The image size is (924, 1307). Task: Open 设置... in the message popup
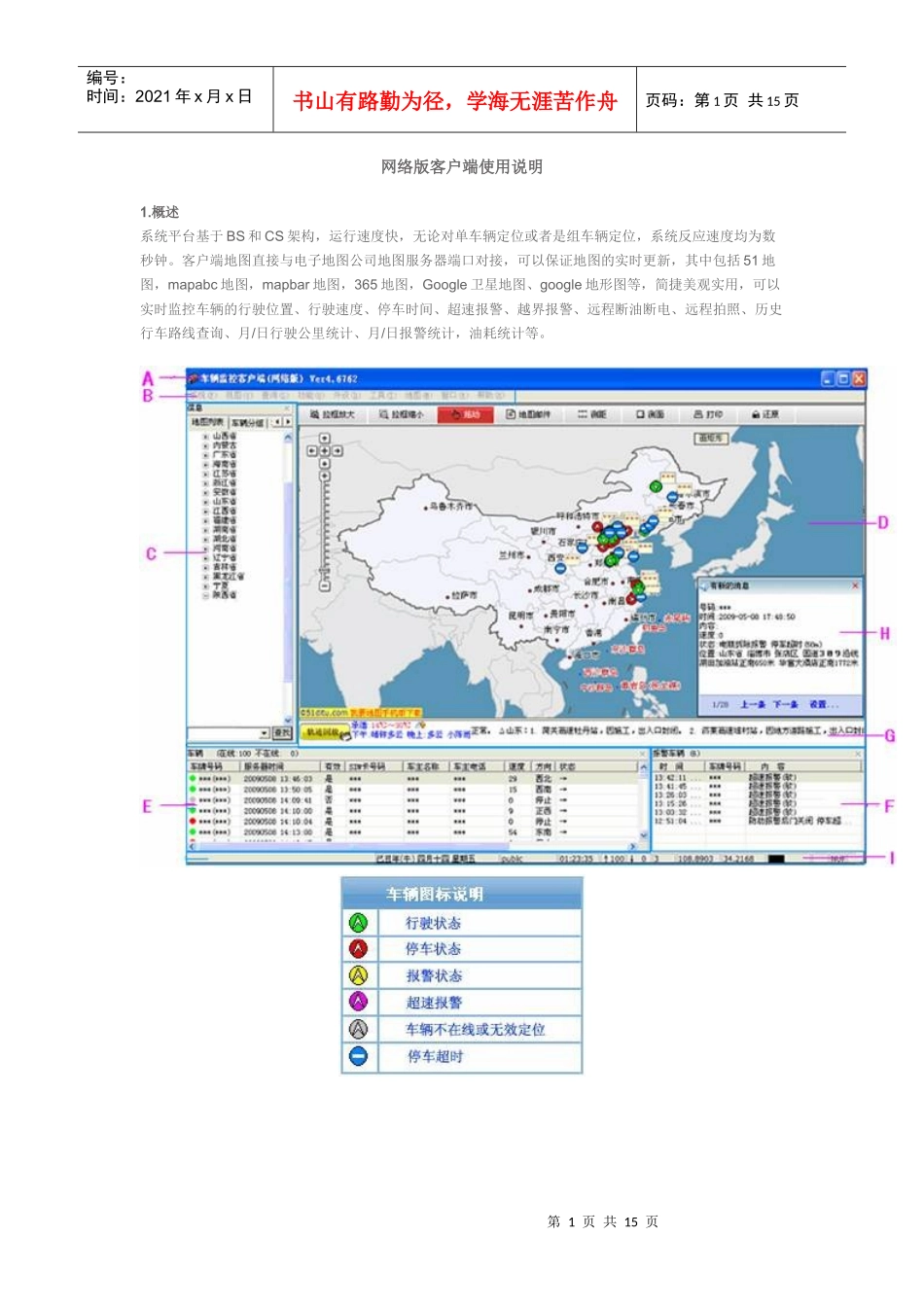coord(823,703)
